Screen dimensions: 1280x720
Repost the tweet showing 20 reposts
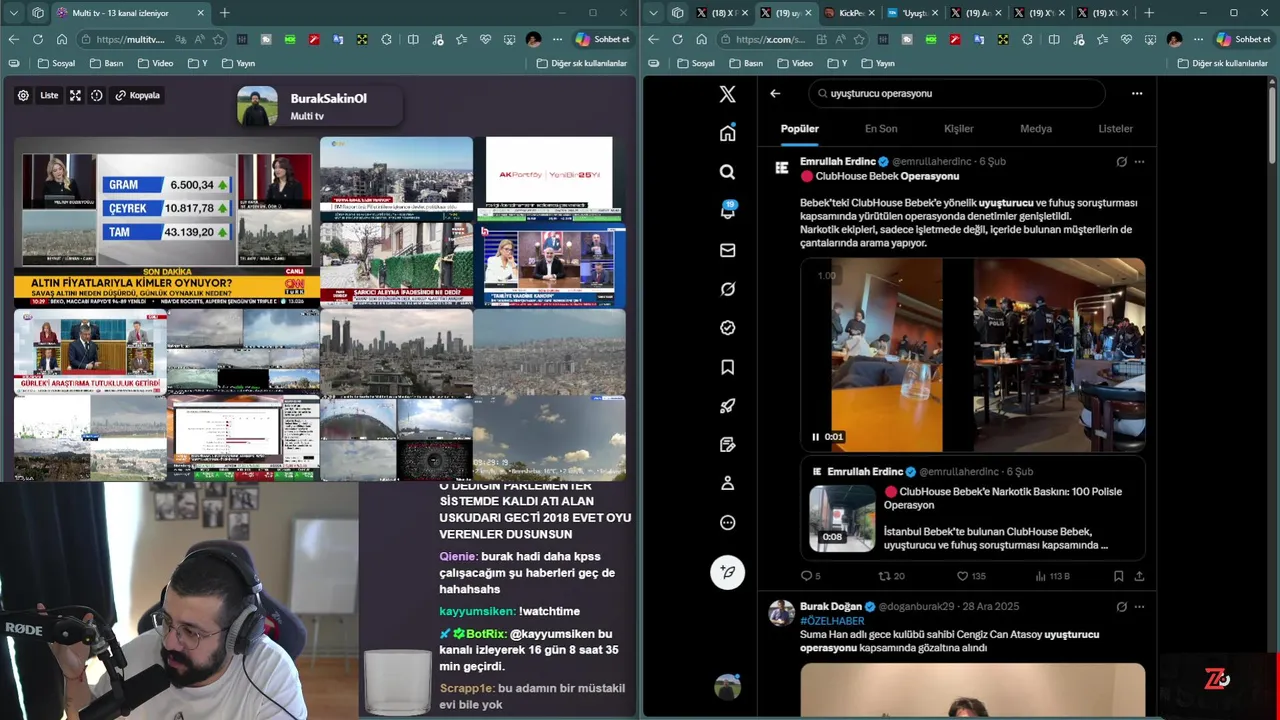tap(891, 576)
